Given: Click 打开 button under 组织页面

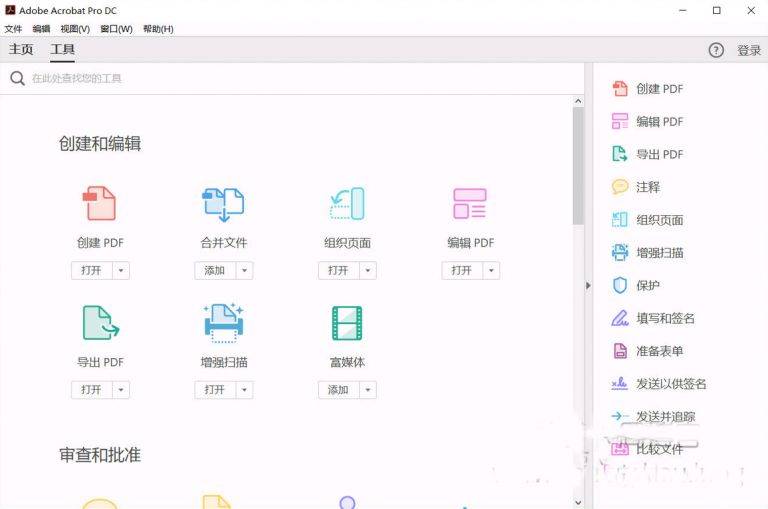Looking at the screenshot, I should 338,270.
